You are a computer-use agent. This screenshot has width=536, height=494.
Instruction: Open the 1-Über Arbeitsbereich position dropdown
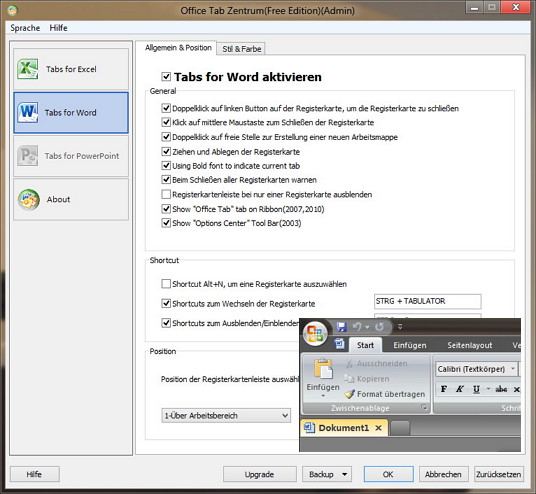[x=226, y=415]
